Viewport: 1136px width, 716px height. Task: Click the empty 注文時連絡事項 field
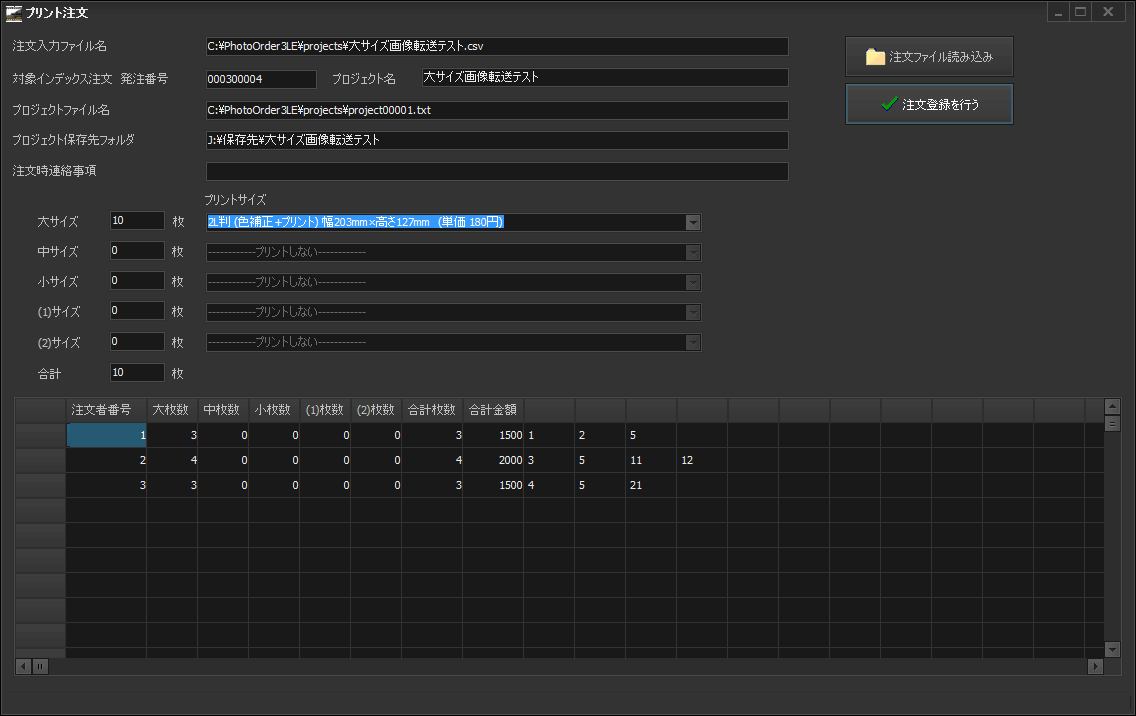497,171
